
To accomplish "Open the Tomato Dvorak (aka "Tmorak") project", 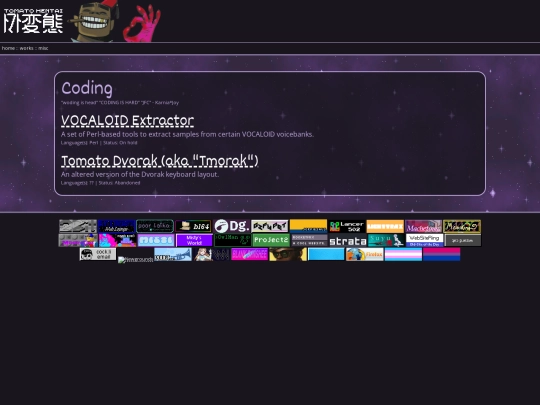I will pyautogui.click(x=160, y=161).
